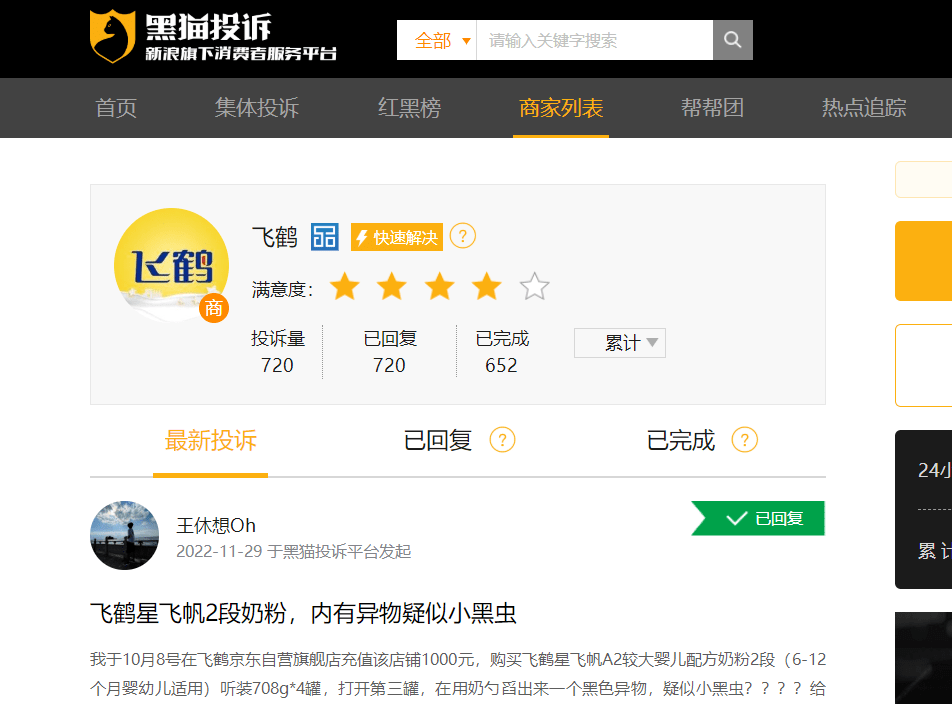Switch to the 已回复 tab

point(438,440)
